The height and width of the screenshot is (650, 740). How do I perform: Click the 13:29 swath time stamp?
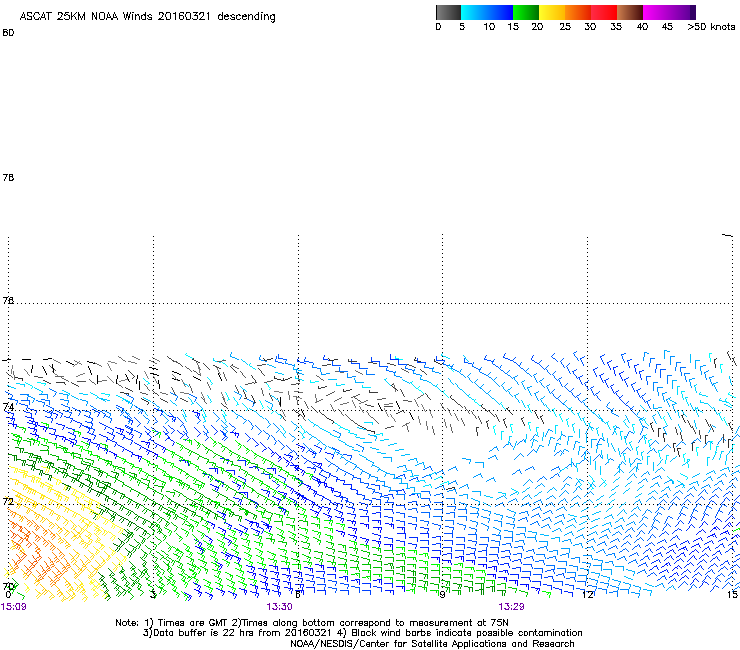[512, 607]
